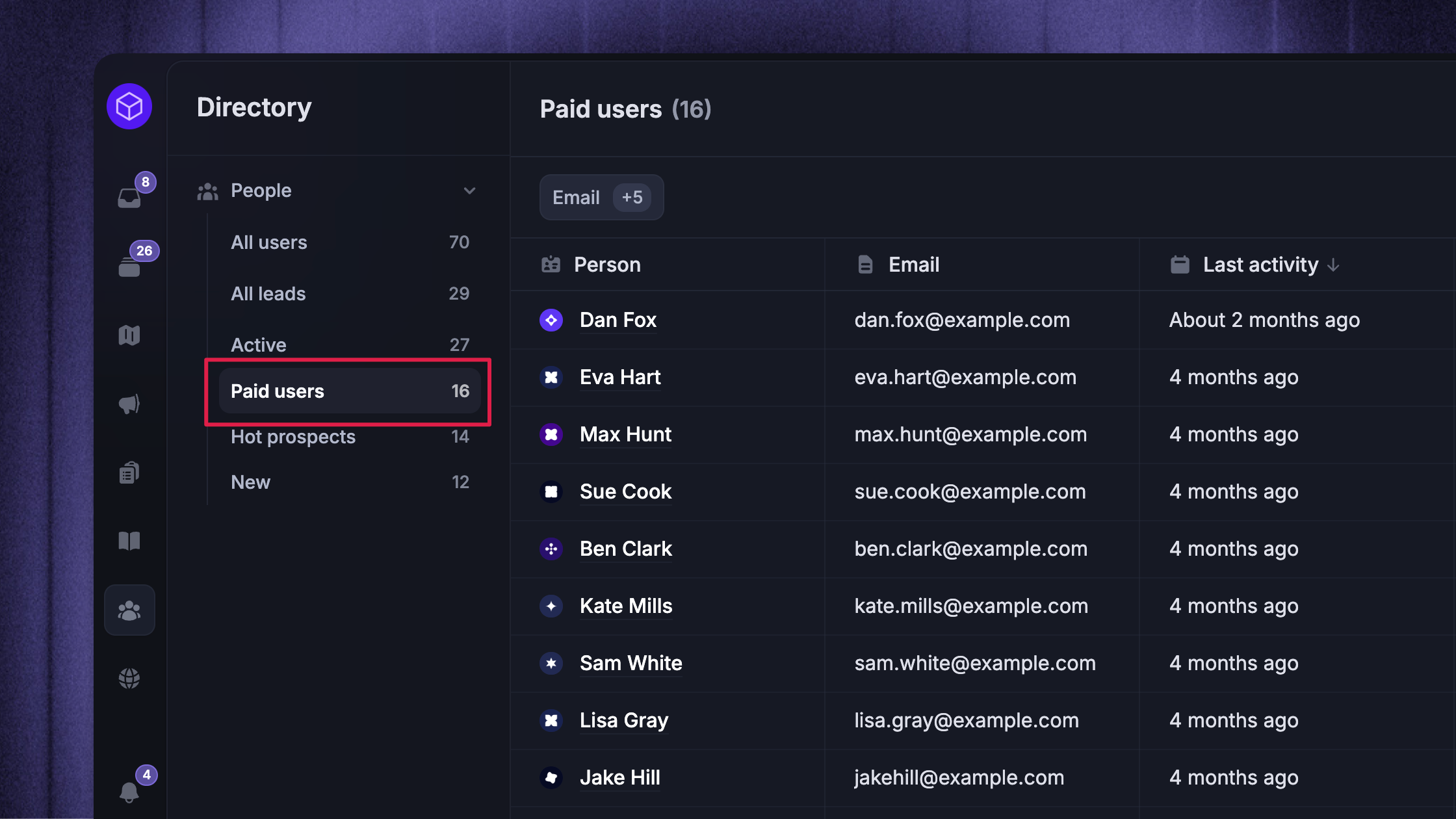Image resolution: width=1456 pixels, height=819 pixels.
Task: Open the open-book icon in the sidebar
Action: [x=129, y=541]
